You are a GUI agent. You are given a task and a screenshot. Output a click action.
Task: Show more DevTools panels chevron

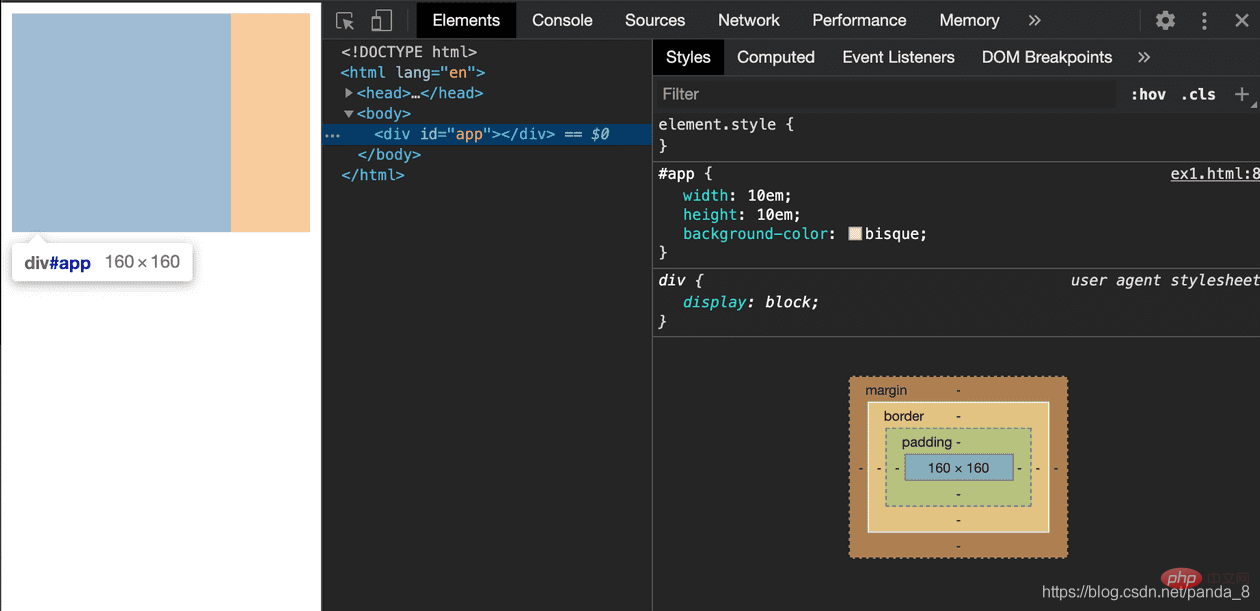(x=1035, y=20)
